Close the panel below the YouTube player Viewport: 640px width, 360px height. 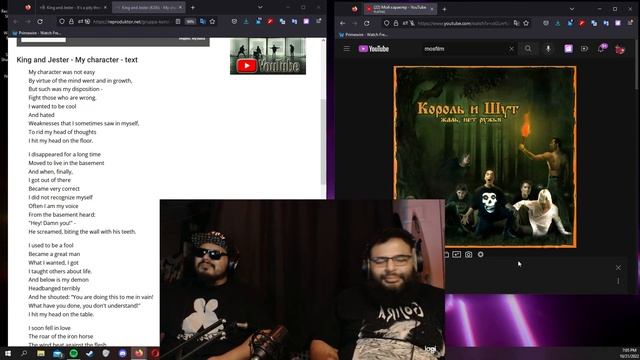click(618, 268)
